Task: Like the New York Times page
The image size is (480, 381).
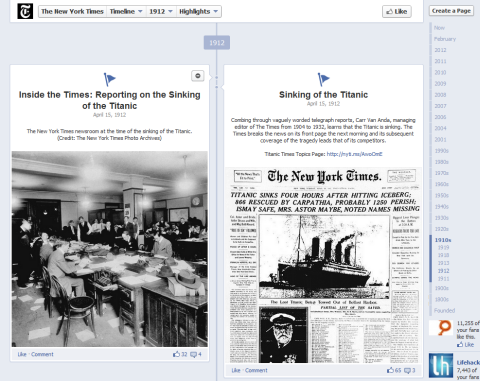Action: [x=397, y=12]
